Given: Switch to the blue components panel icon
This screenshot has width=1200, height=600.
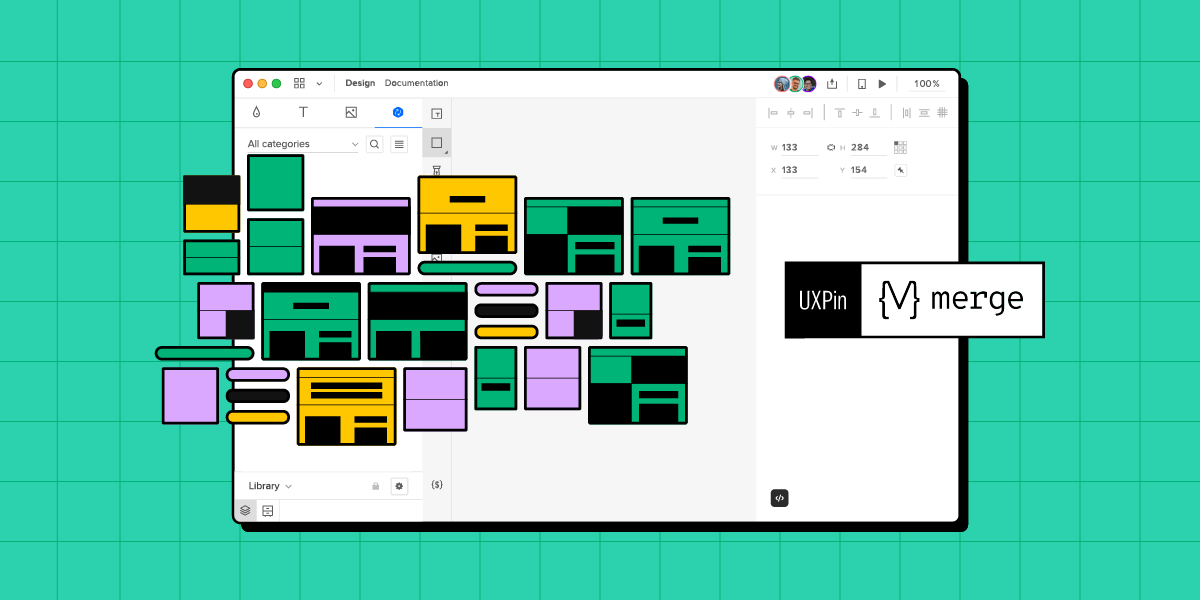Looking at the screenshot, I should tap(398, 112).
